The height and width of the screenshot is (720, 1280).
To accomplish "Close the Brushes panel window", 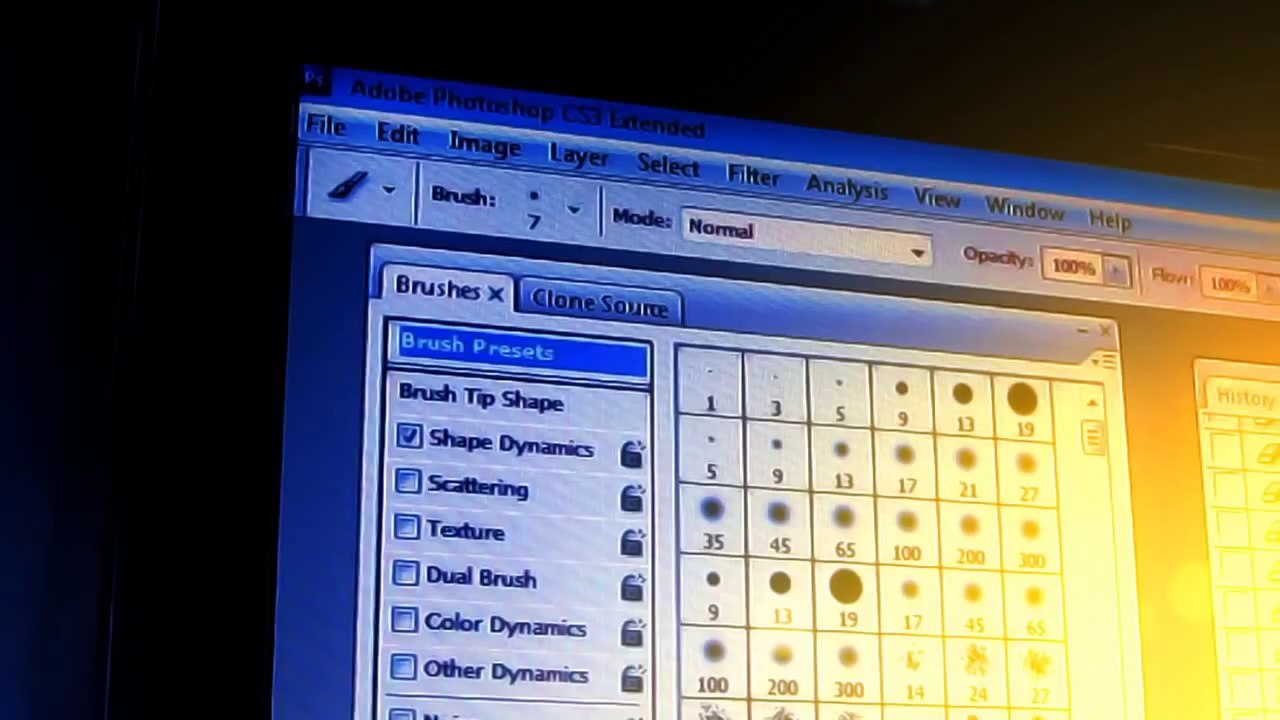I will 1105,331.
